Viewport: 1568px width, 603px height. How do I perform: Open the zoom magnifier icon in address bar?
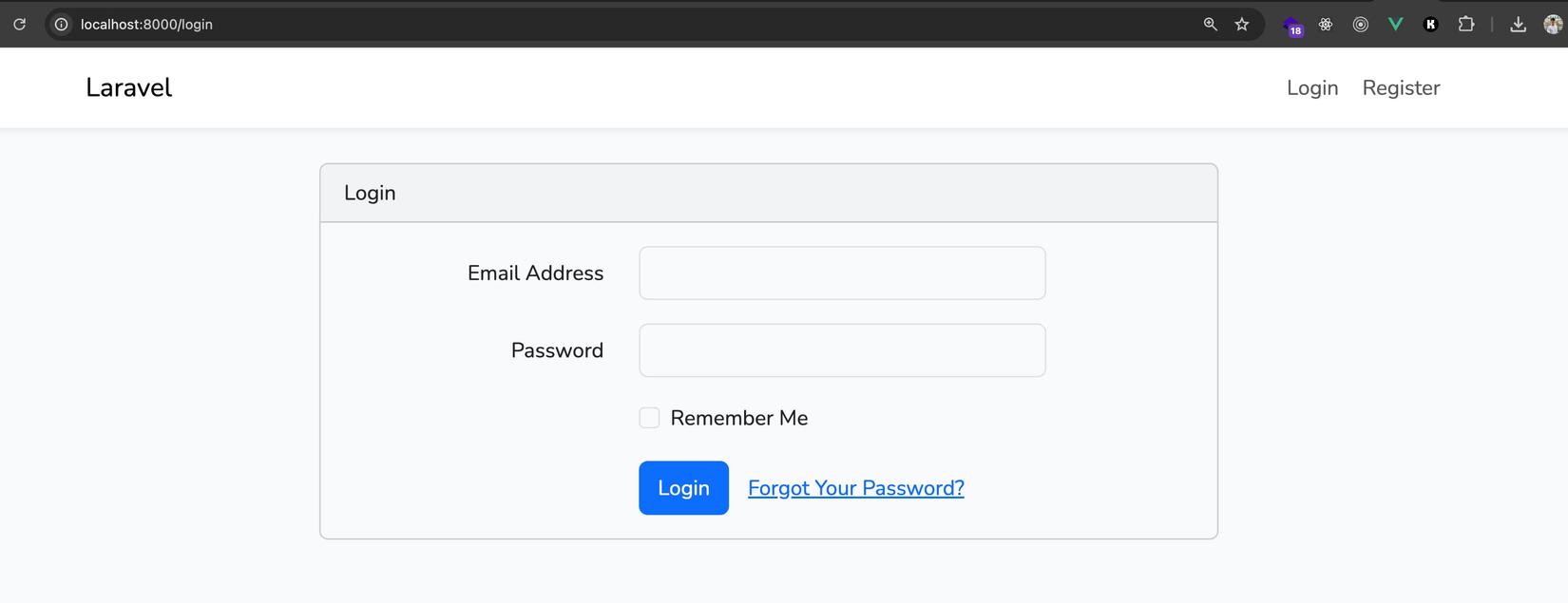[x=1210, y=25]
